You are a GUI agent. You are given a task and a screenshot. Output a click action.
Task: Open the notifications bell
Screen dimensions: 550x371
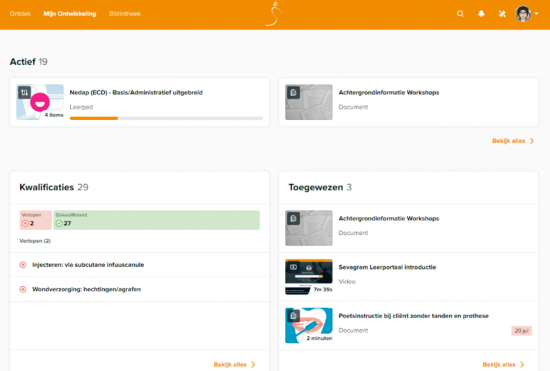(x=481, y=14)
